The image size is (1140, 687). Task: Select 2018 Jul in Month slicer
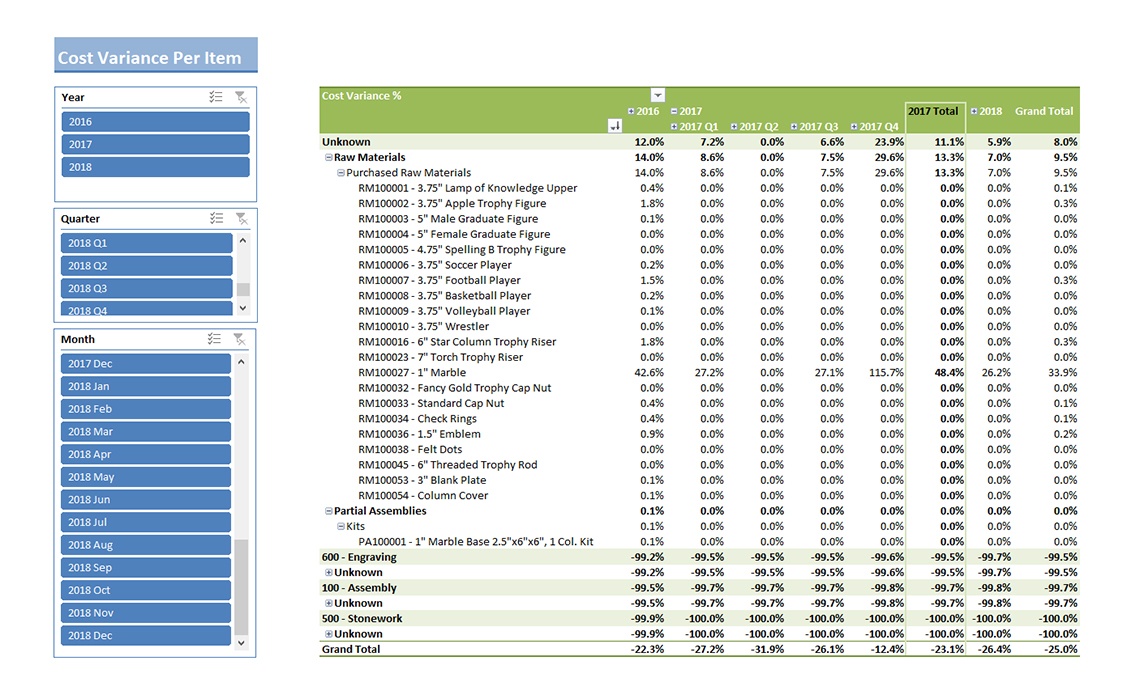tap(145, 522)
